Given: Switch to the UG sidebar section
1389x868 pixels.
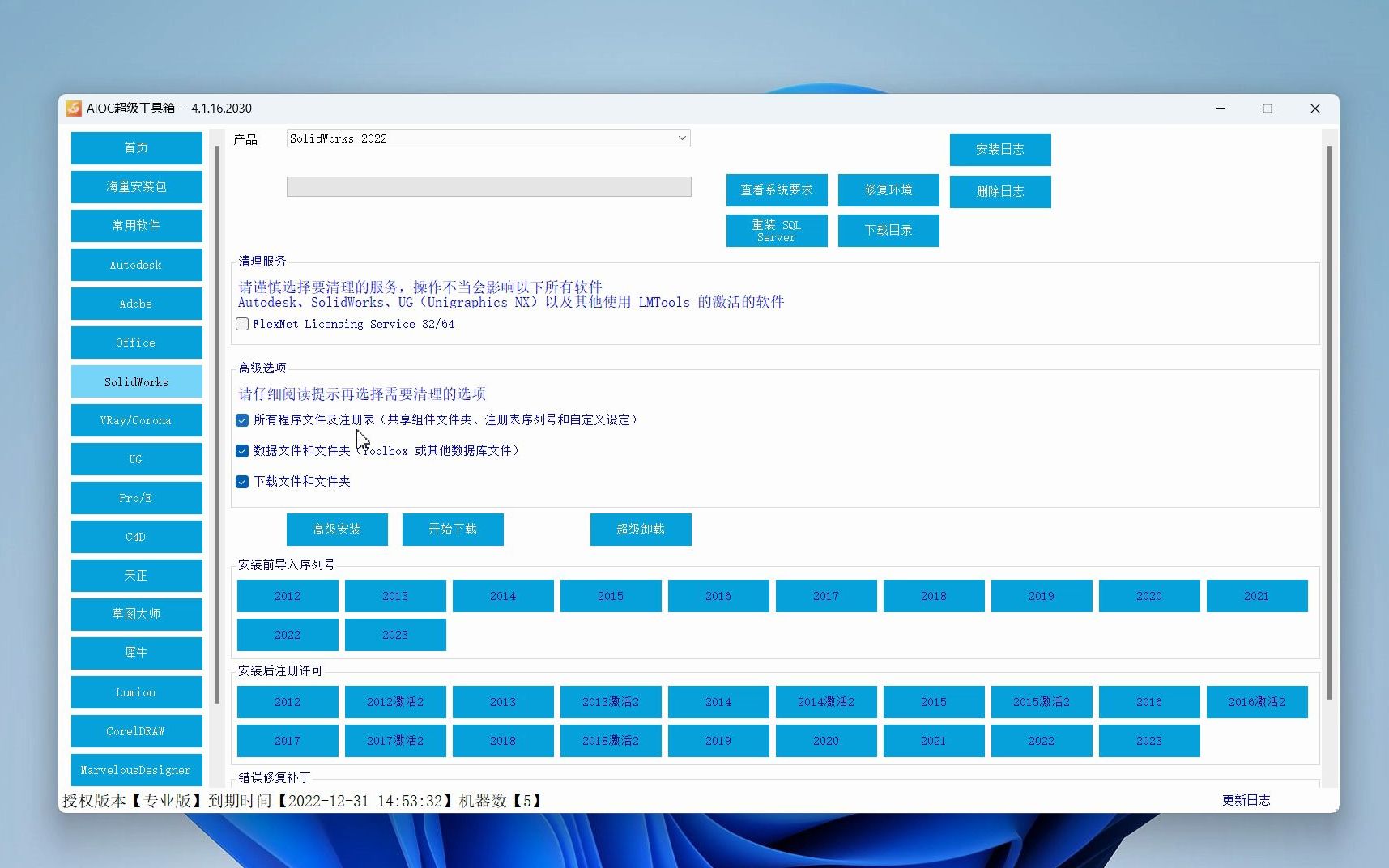Looking at the screenshot, I should click(x=137, y=459).
